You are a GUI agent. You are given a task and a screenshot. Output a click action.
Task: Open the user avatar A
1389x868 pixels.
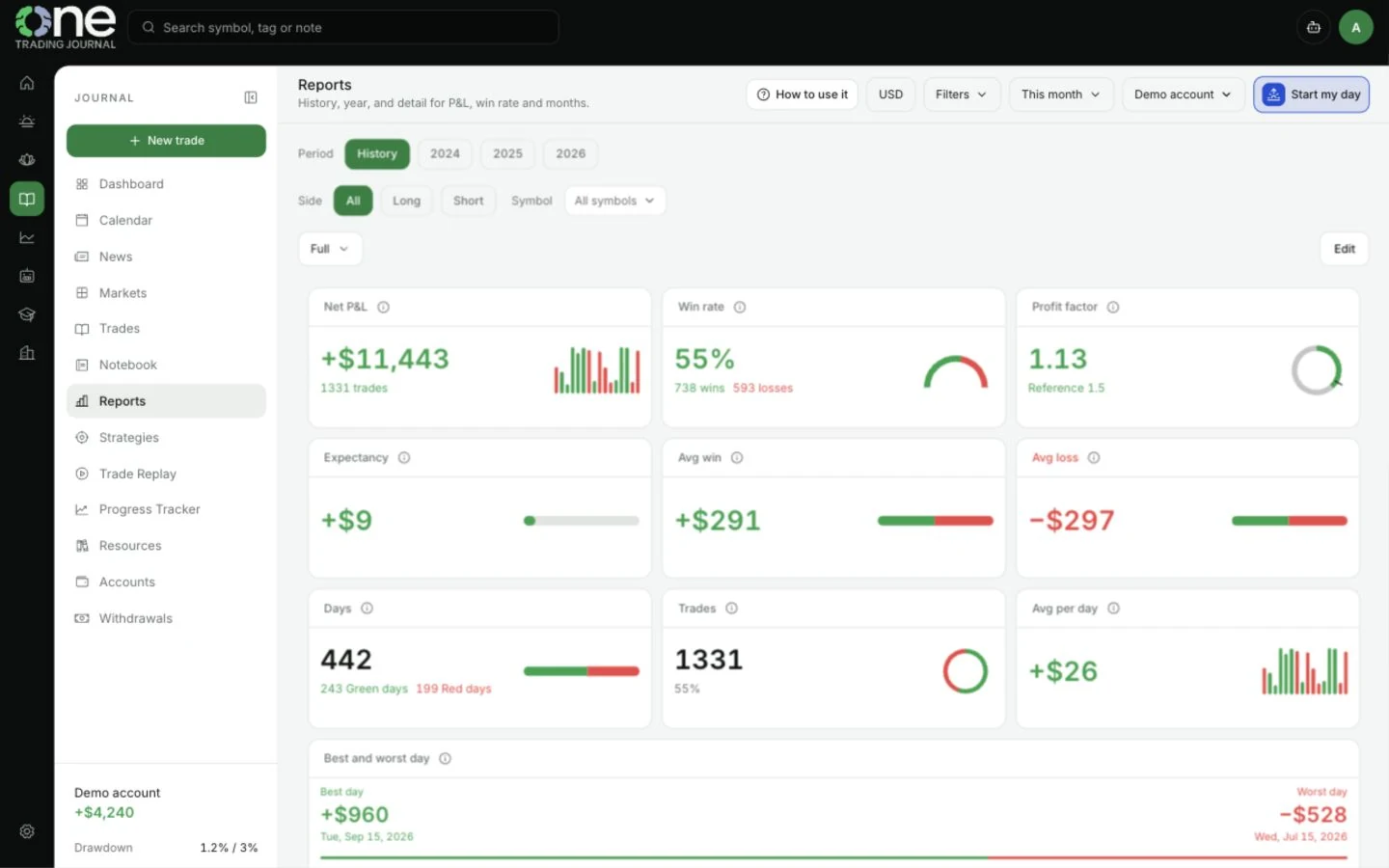1356,27
